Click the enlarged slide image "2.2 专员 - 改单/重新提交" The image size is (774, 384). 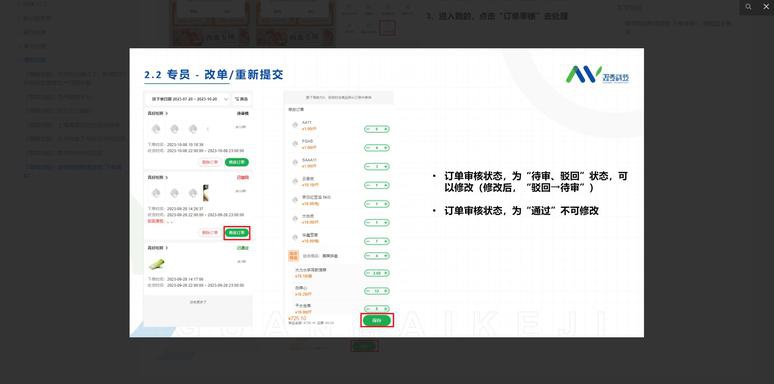[387, 192]
